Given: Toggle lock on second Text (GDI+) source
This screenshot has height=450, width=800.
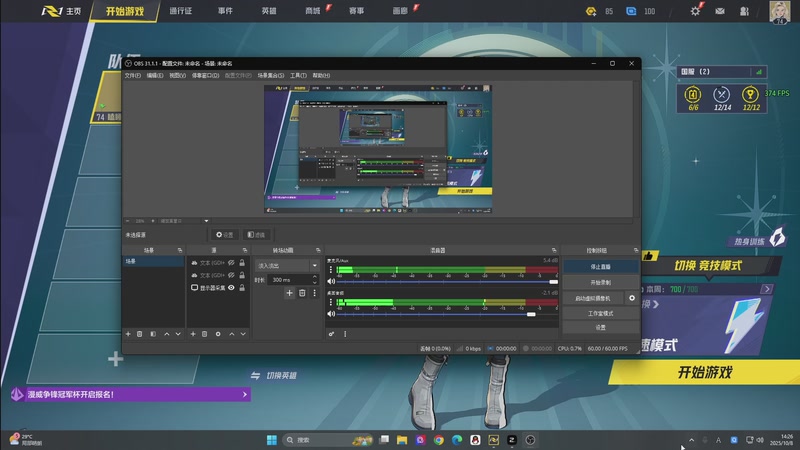Looking at the screenshot, I should tap(242, 275).
